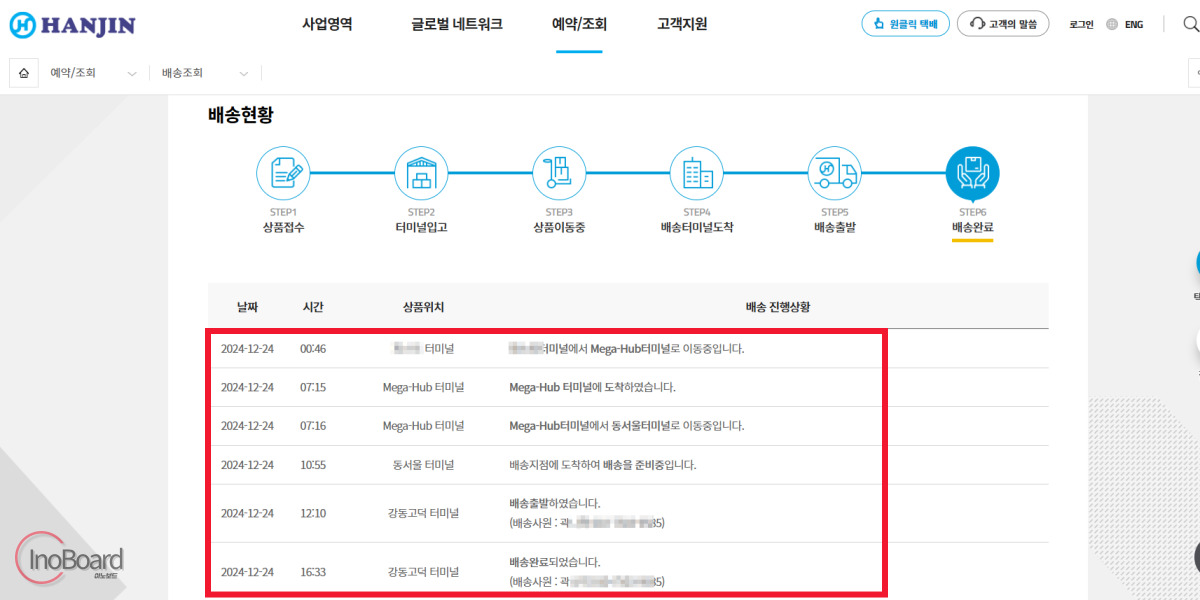Screen dimensions: 1200x600
Task: Click 강동고덕 터미널 in the 12:10 row
Action: click(x=423, y=514)
